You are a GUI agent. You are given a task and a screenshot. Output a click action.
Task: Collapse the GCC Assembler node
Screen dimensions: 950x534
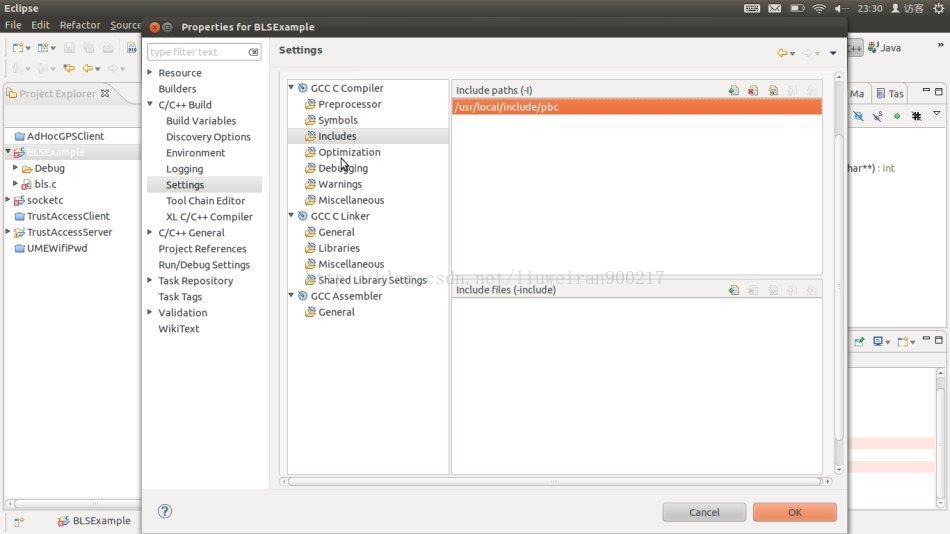pyautogui.click(x=291, y=296)
